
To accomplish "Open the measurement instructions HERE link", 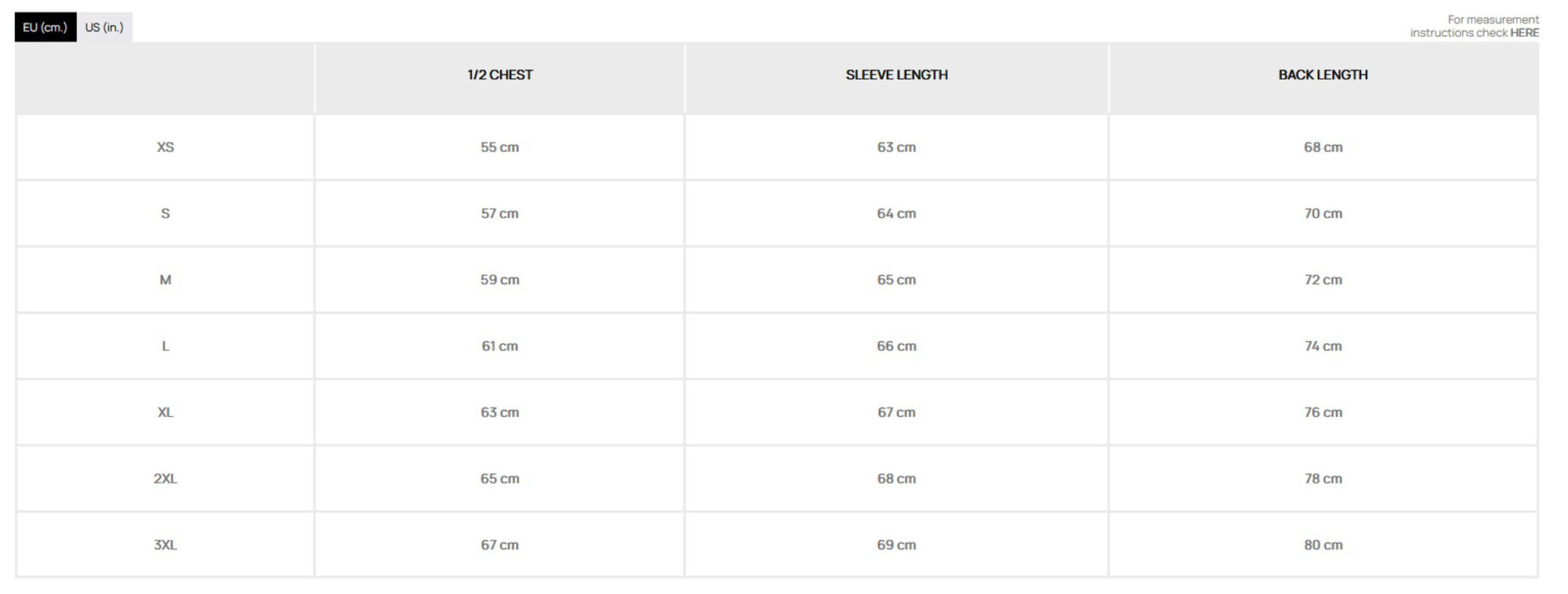I will [1524, 33].
